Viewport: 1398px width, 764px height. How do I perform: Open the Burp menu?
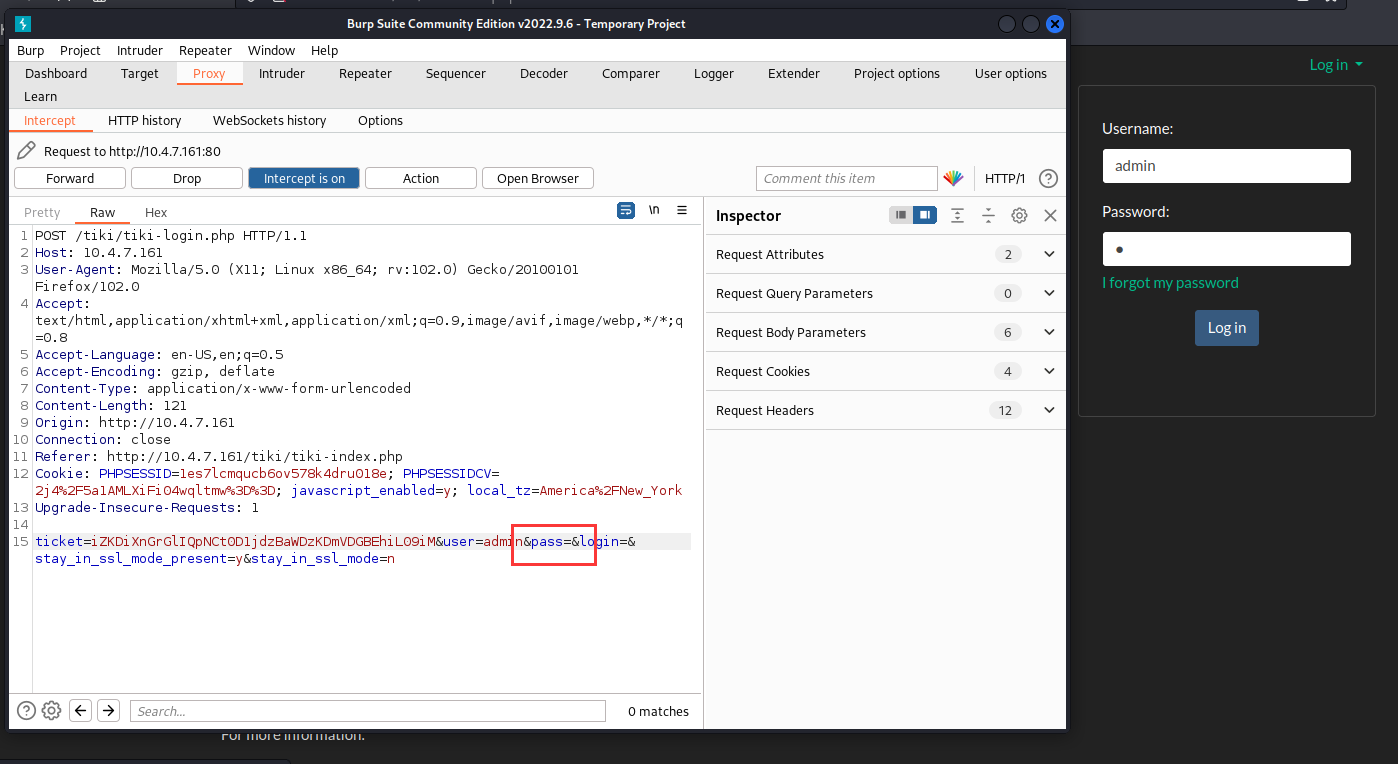(x=31, y=50)
